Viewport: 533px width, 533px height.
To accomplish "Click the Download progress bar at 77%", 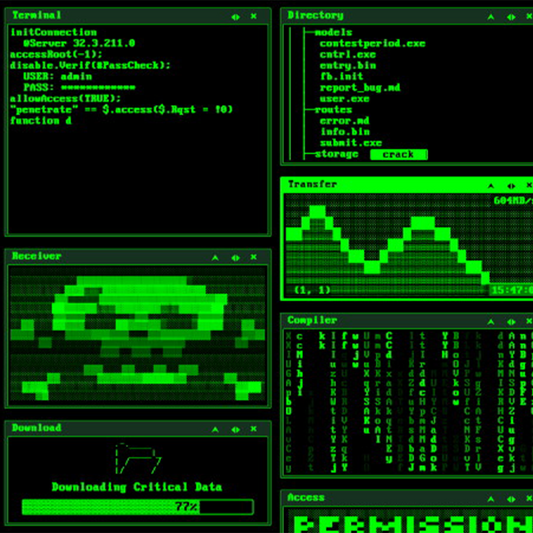I will click(x=138, y=507).
